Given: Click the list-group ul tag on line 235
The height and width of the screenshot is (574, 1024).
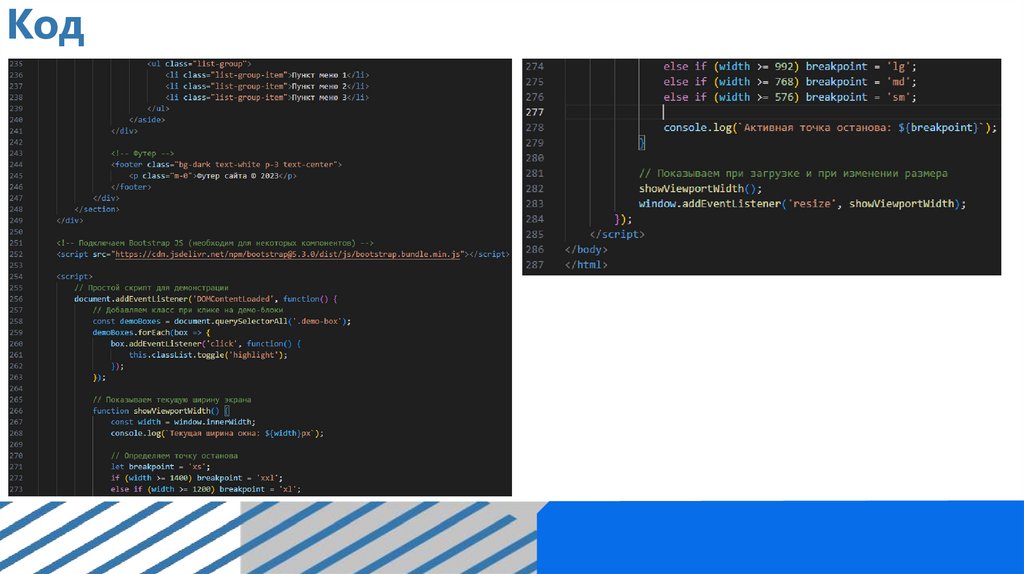Looking at the screenshot, I should (199, 64).
